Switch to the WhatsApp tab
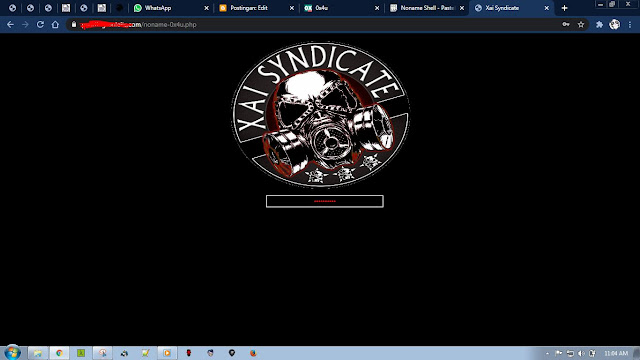Image resolution: width=640 pixels, height=360 pixels. tap(170, 8)
